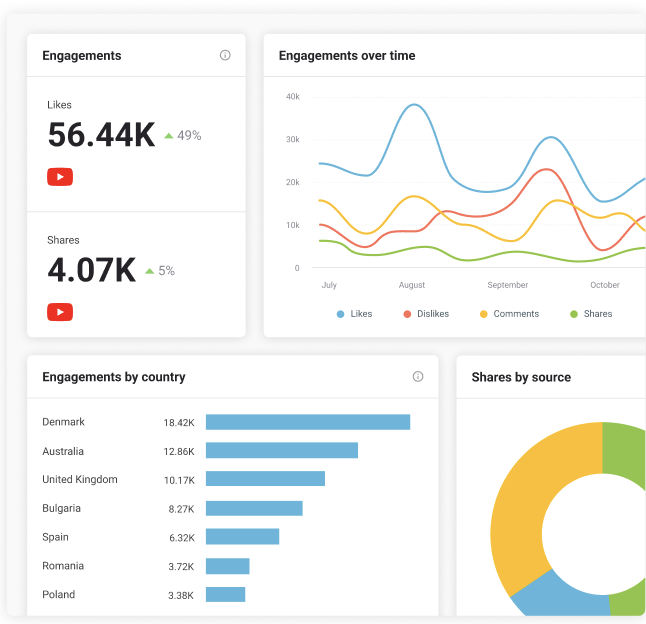Click the info icon beside Engagements by country
646x624 pixels.
(418, 377)
